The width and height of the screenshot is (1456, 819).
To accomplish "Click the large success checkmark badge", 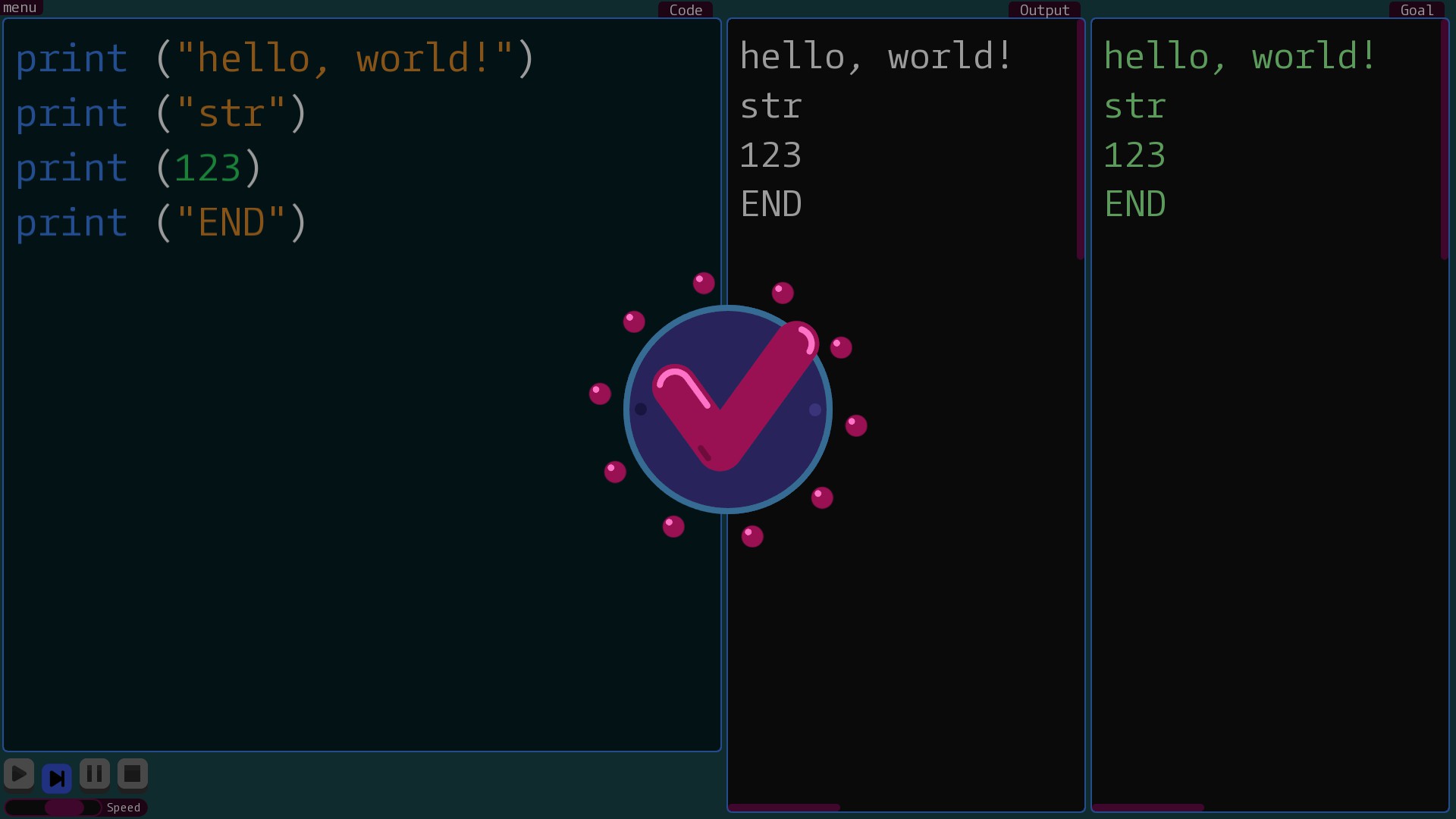I will (727, 409).
